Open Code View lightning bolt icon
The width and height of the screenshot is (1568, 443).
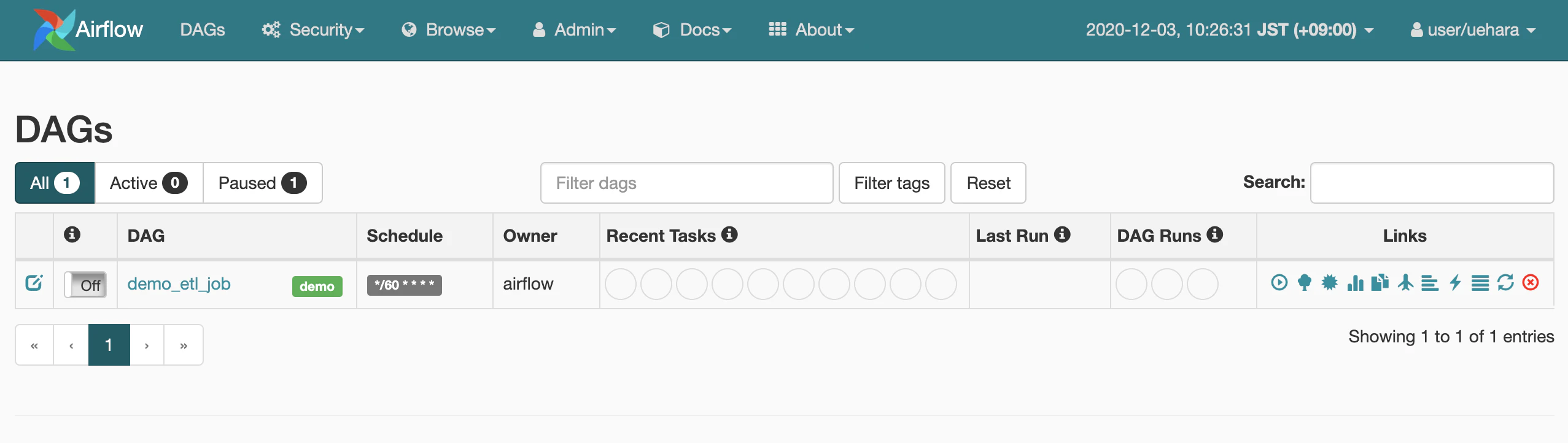click(1455, 282)
